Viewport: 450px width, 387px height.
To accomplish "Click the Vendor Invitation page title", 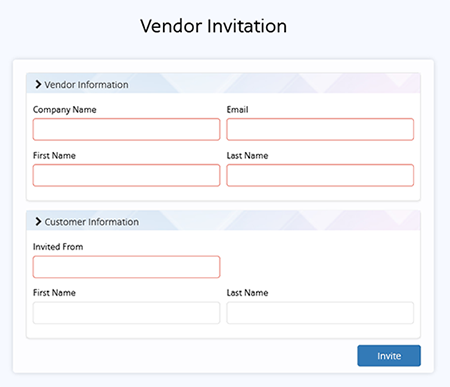I will 213,26.
